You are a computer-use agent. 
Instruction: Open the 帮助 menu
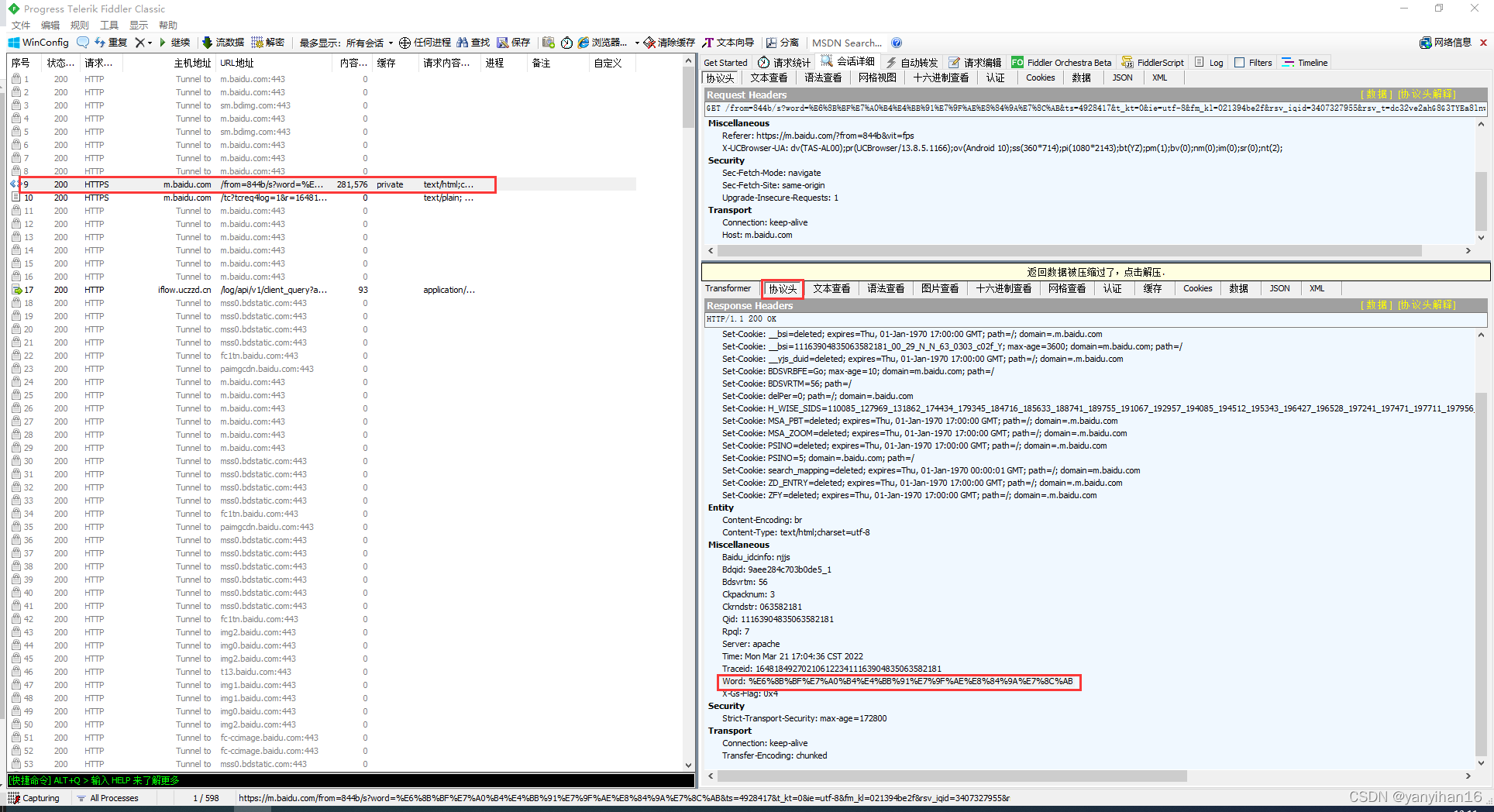tap(168, 25)
